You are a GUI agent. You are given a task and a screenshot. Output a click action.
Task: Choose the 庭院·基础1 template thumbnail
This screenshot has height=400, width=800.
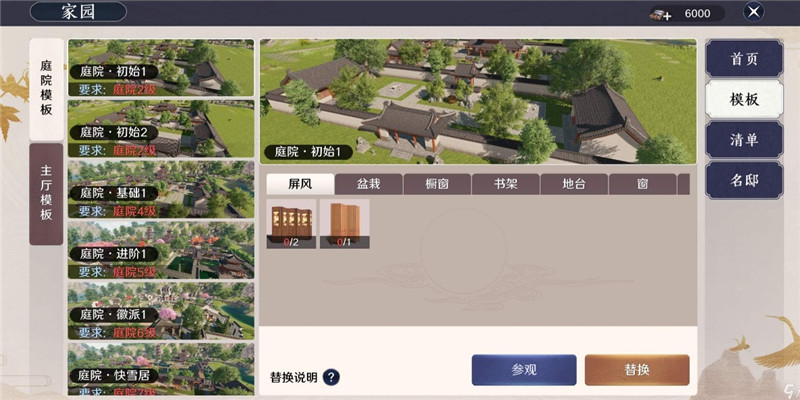[x=161, y=189]
